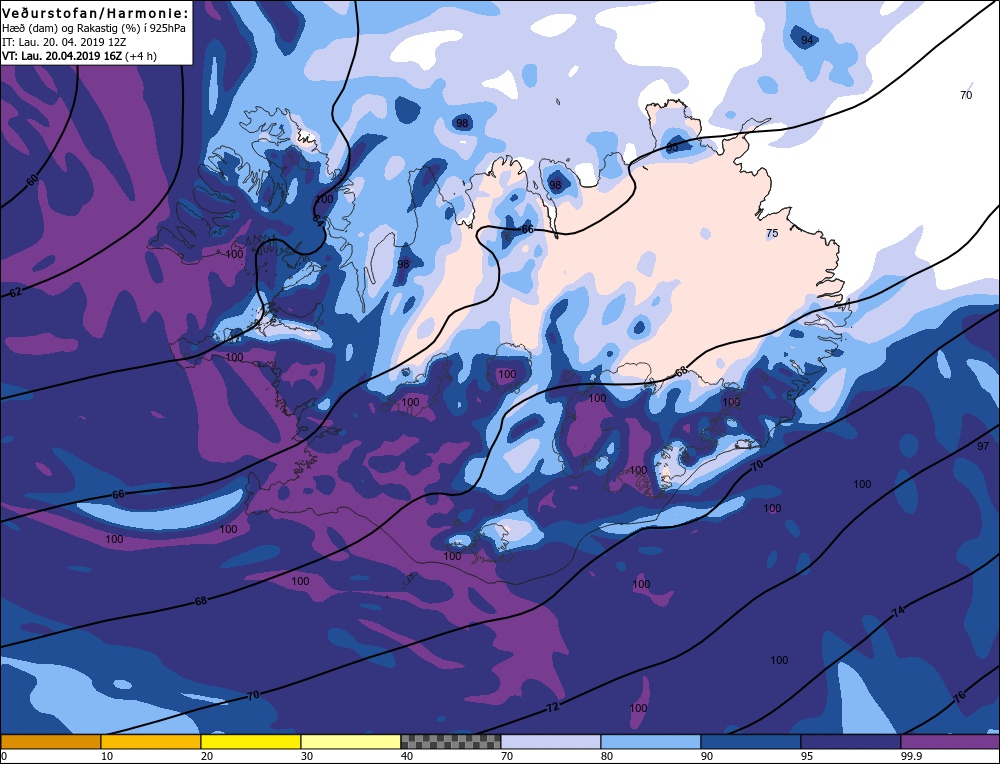Click the dark navy 95–99.9 legend swatch

[x=851, y=741]
